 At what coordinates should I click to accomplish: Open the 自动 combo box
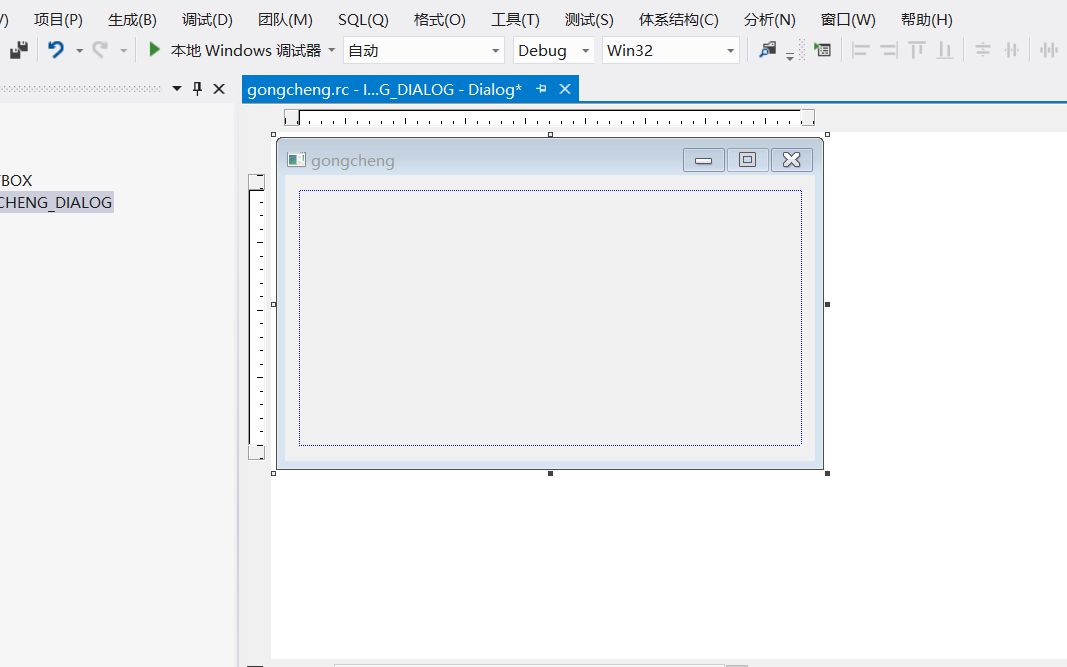(x=423, y=50)
